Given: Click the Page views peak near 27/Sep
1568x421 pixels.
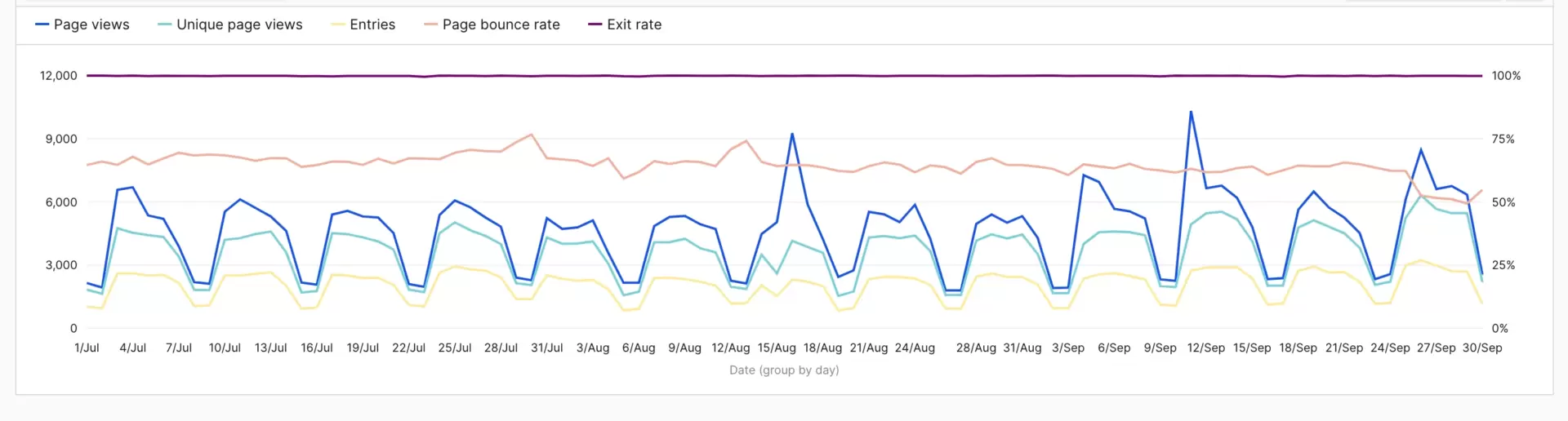Looking at the screenshot, I should coord(1421,149).
